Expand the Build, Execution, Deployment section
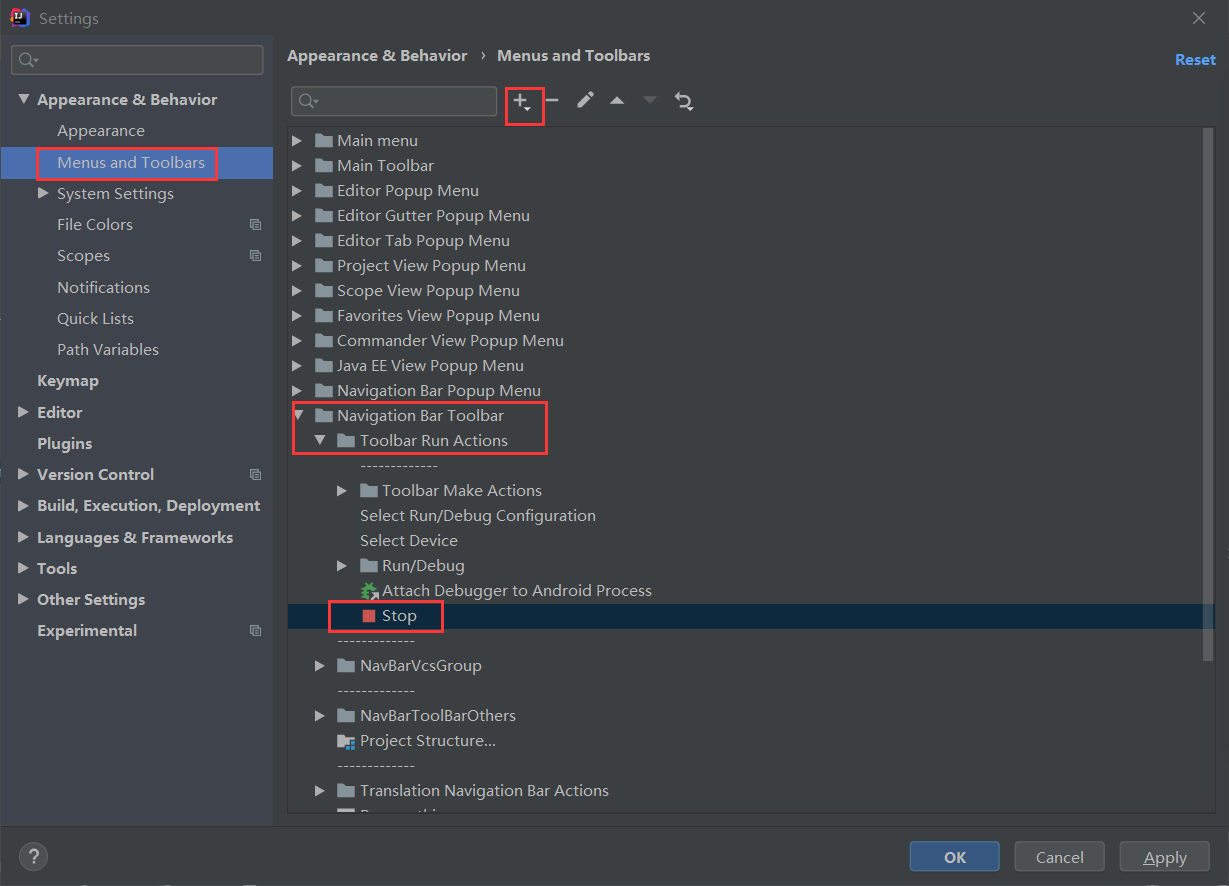Viewport: 1229px width, 886px height. click(24, 506)
